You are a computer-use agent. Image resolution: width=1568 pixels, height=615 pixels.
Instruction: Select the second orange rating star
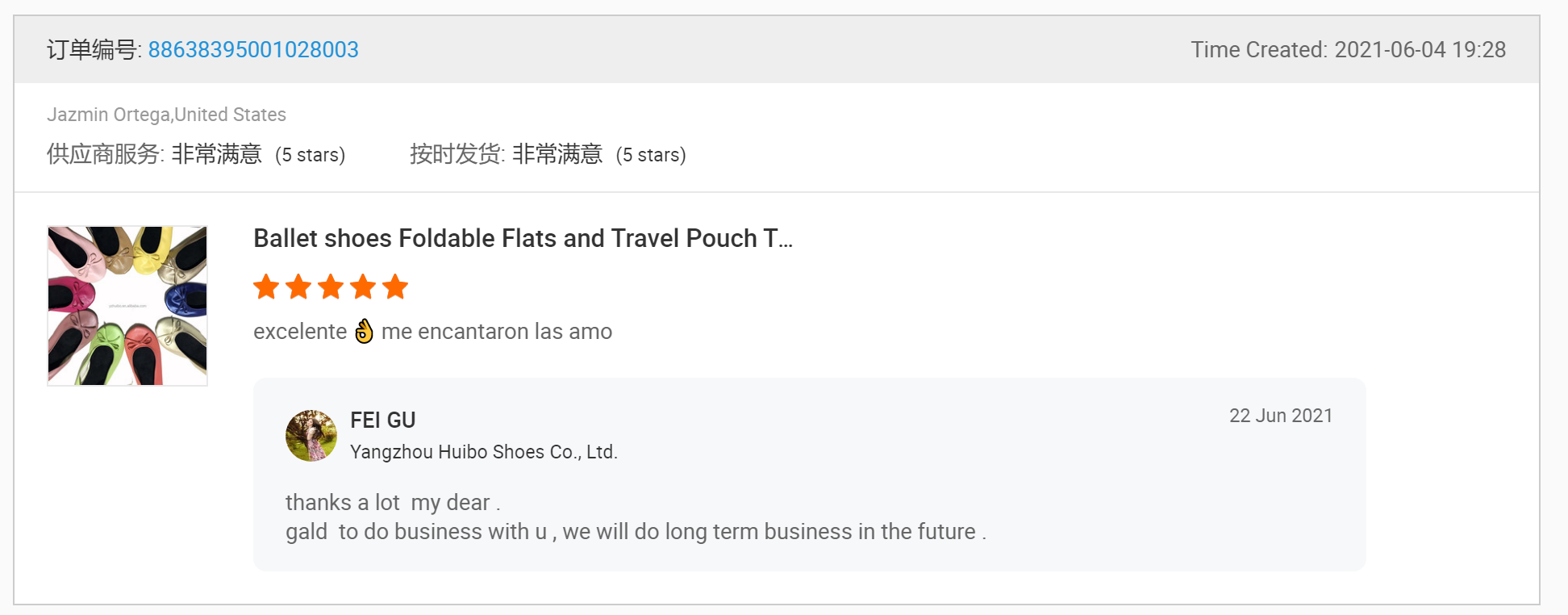298,287
